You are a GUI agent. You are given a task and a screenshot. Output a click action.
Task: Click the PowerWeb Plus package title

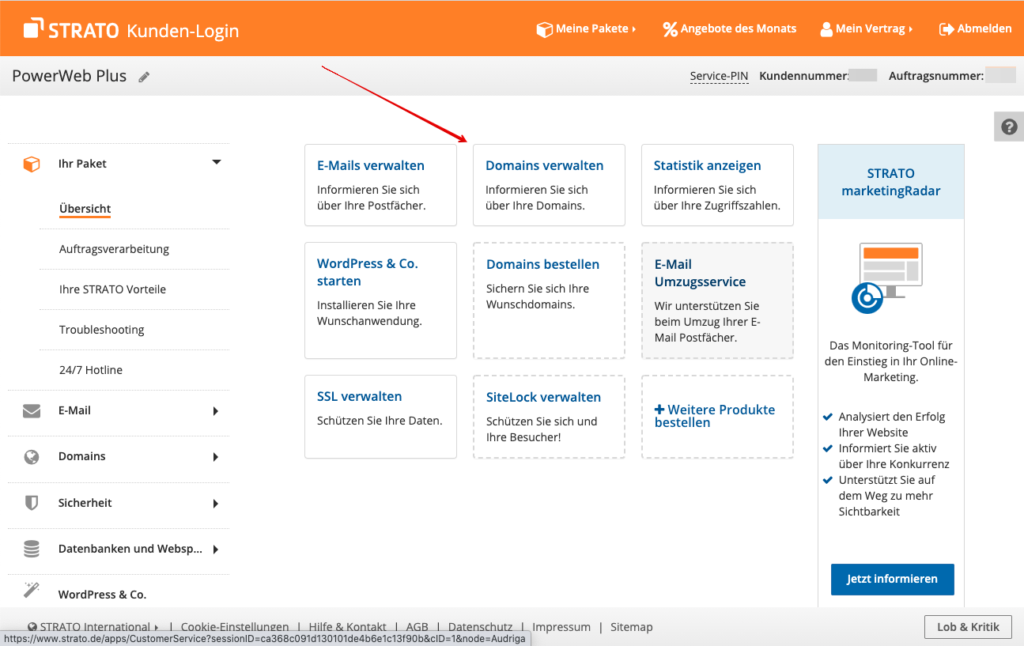pyautogui.click(x=69, y=76)
